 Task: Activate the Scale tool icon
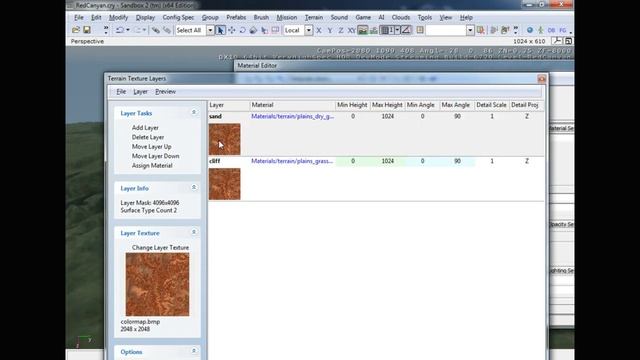(x=253, y=30)
